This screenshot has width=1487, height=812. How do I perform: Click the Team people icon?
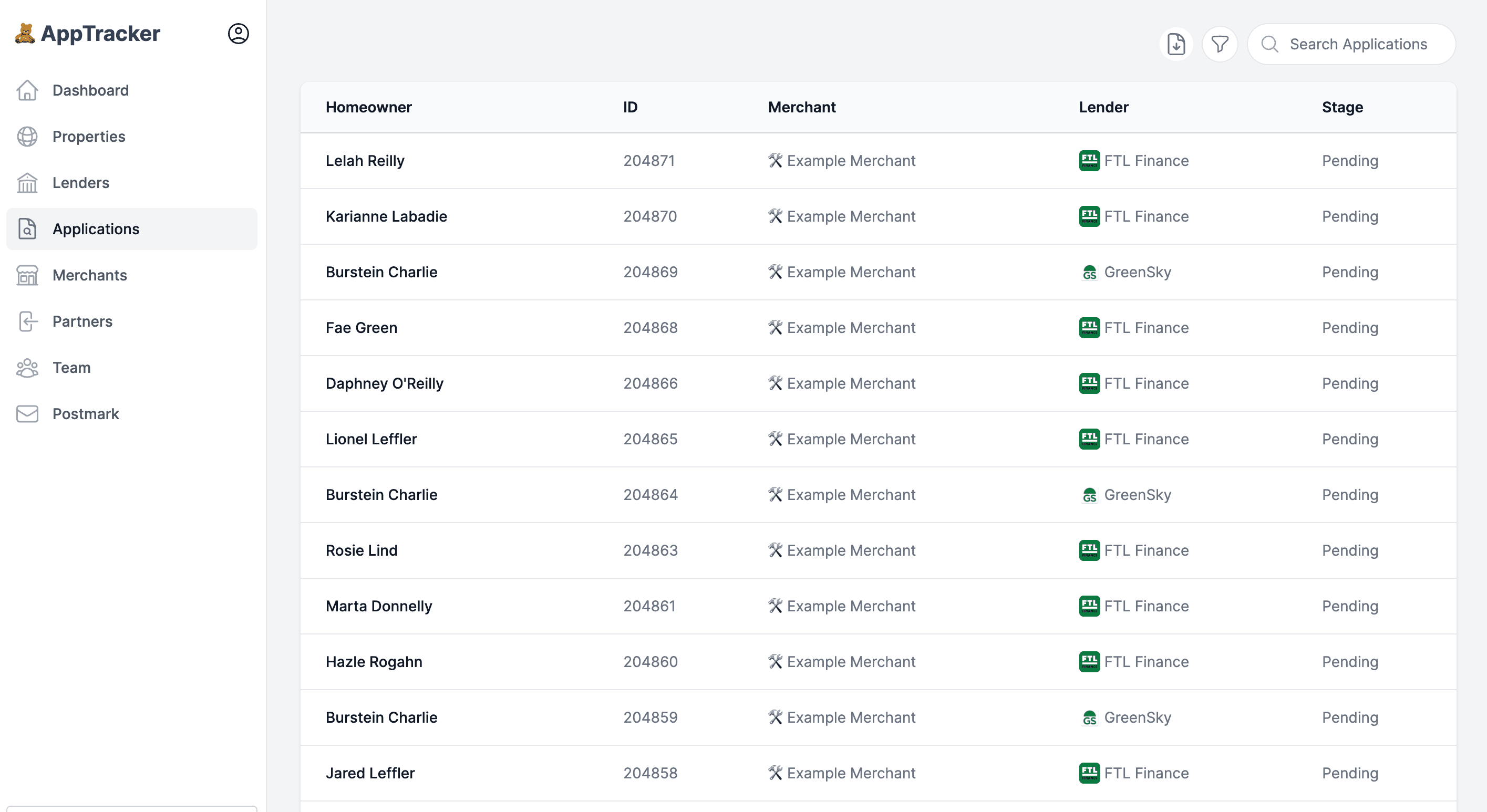(x=27, y=368)
